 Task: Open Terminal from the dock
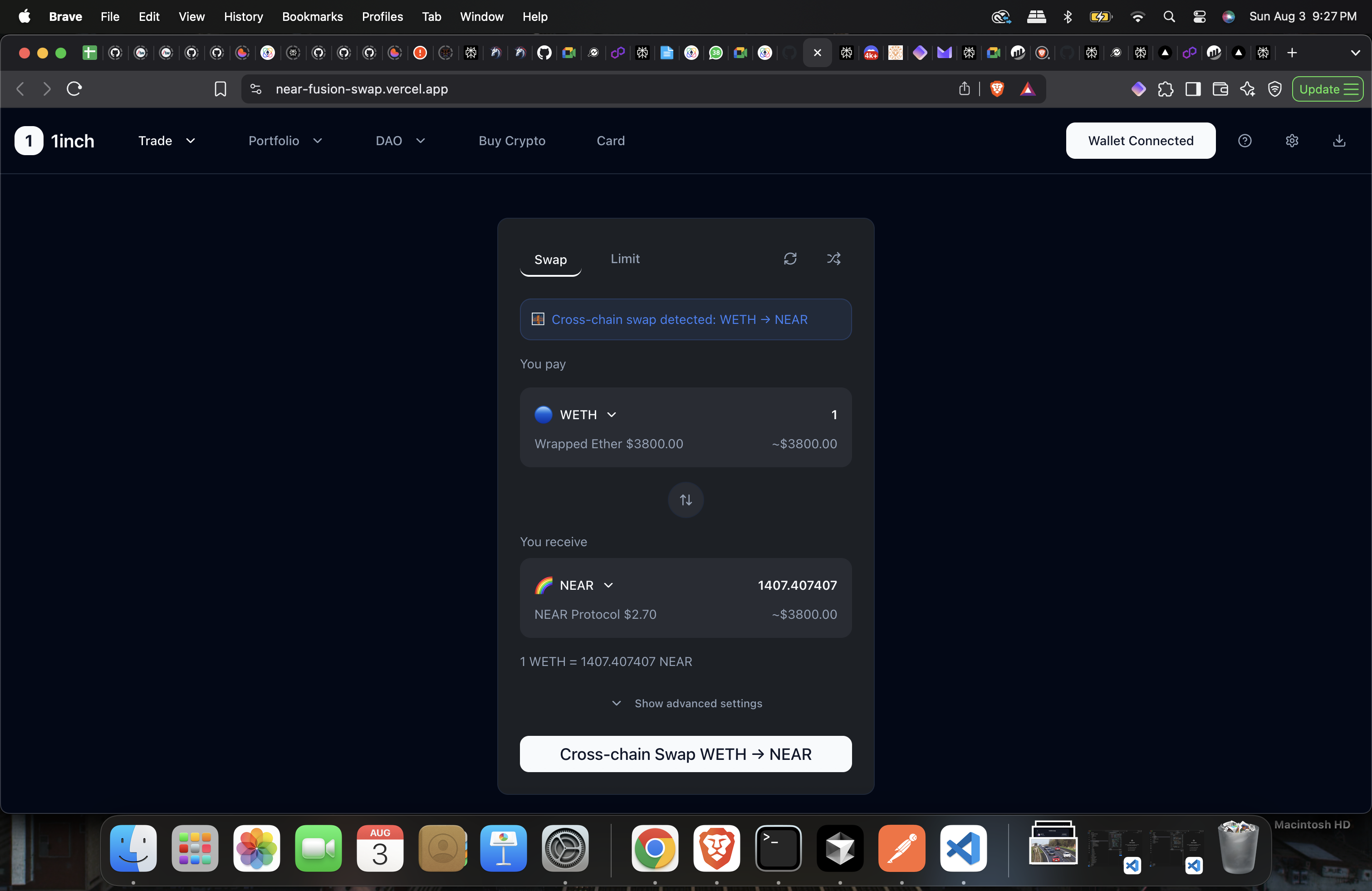coord(778,848)
